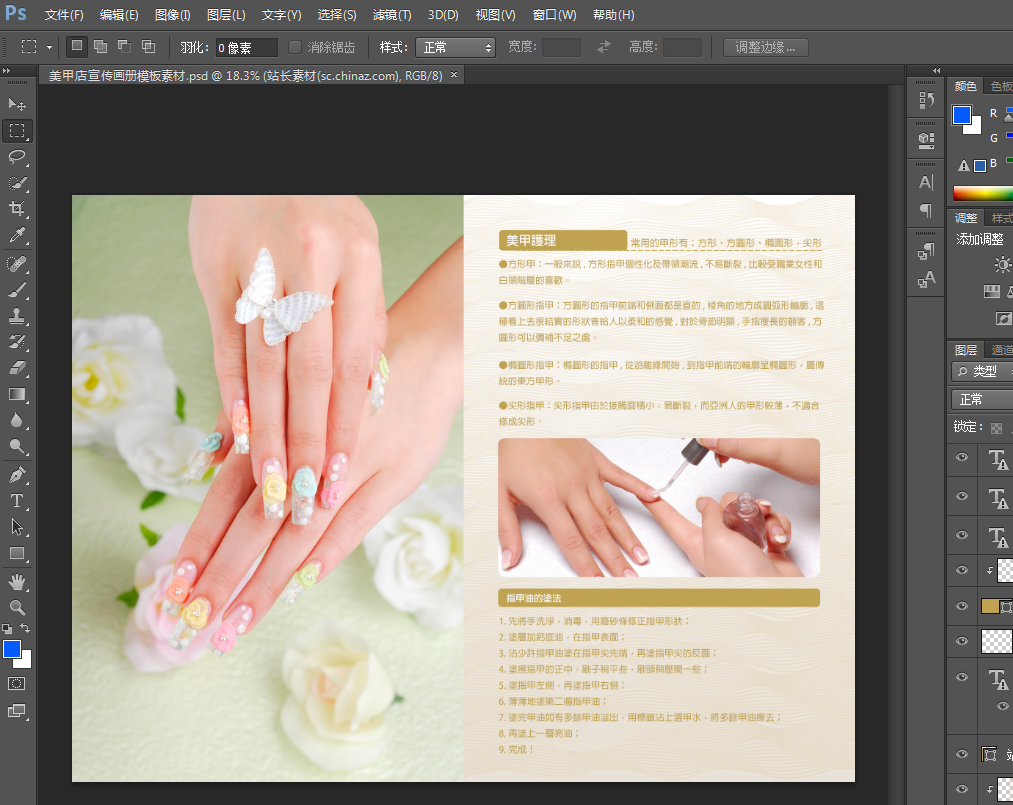Select the Eyedropper tool

click(18, 236)
